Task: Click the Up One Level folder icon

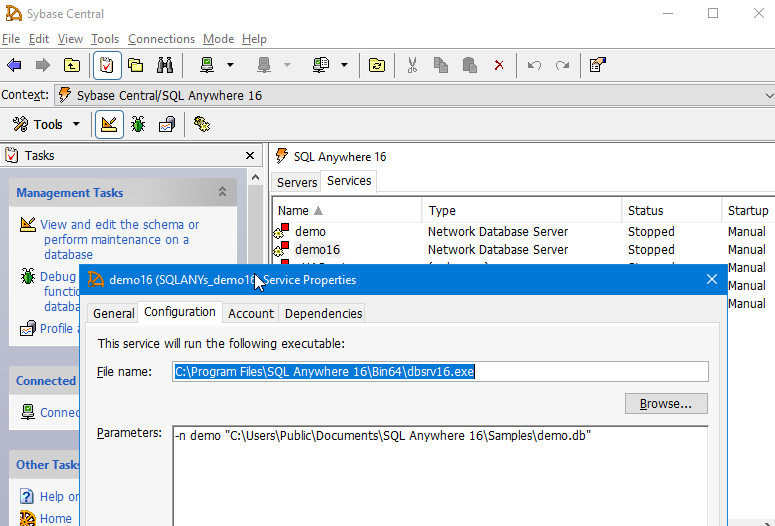Action: (72, 65)
